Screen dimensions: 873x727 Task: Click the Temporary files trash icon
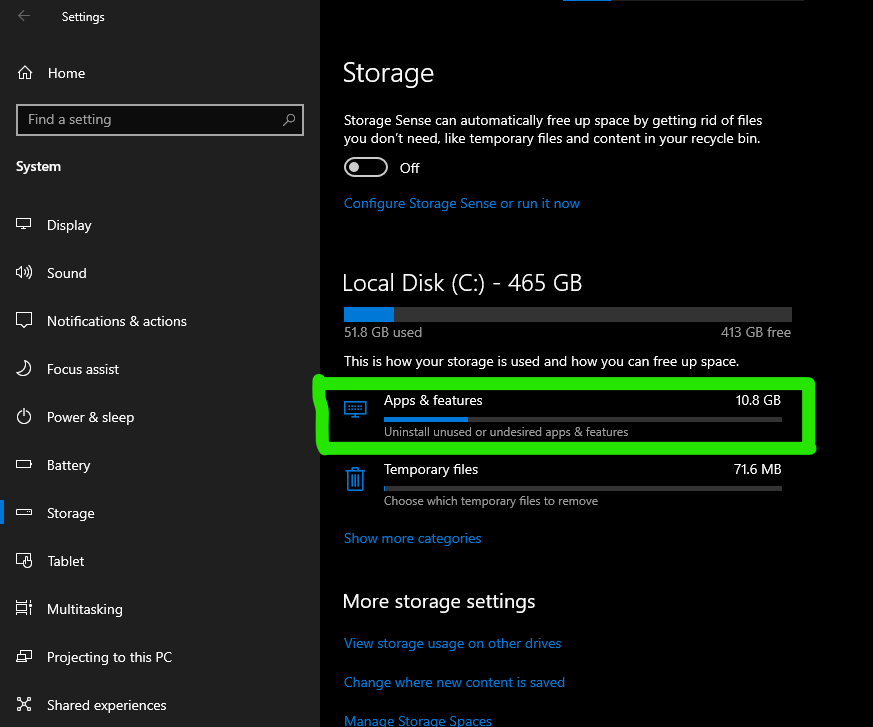tap(355, 479)
